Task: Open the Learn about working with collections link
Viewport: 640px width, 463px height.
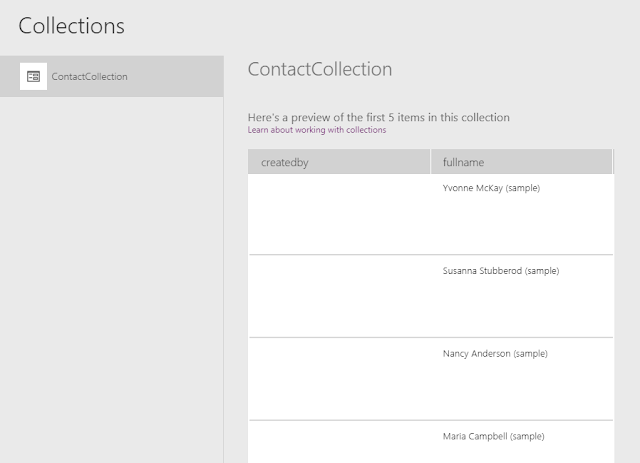Action: coord(316,130)
